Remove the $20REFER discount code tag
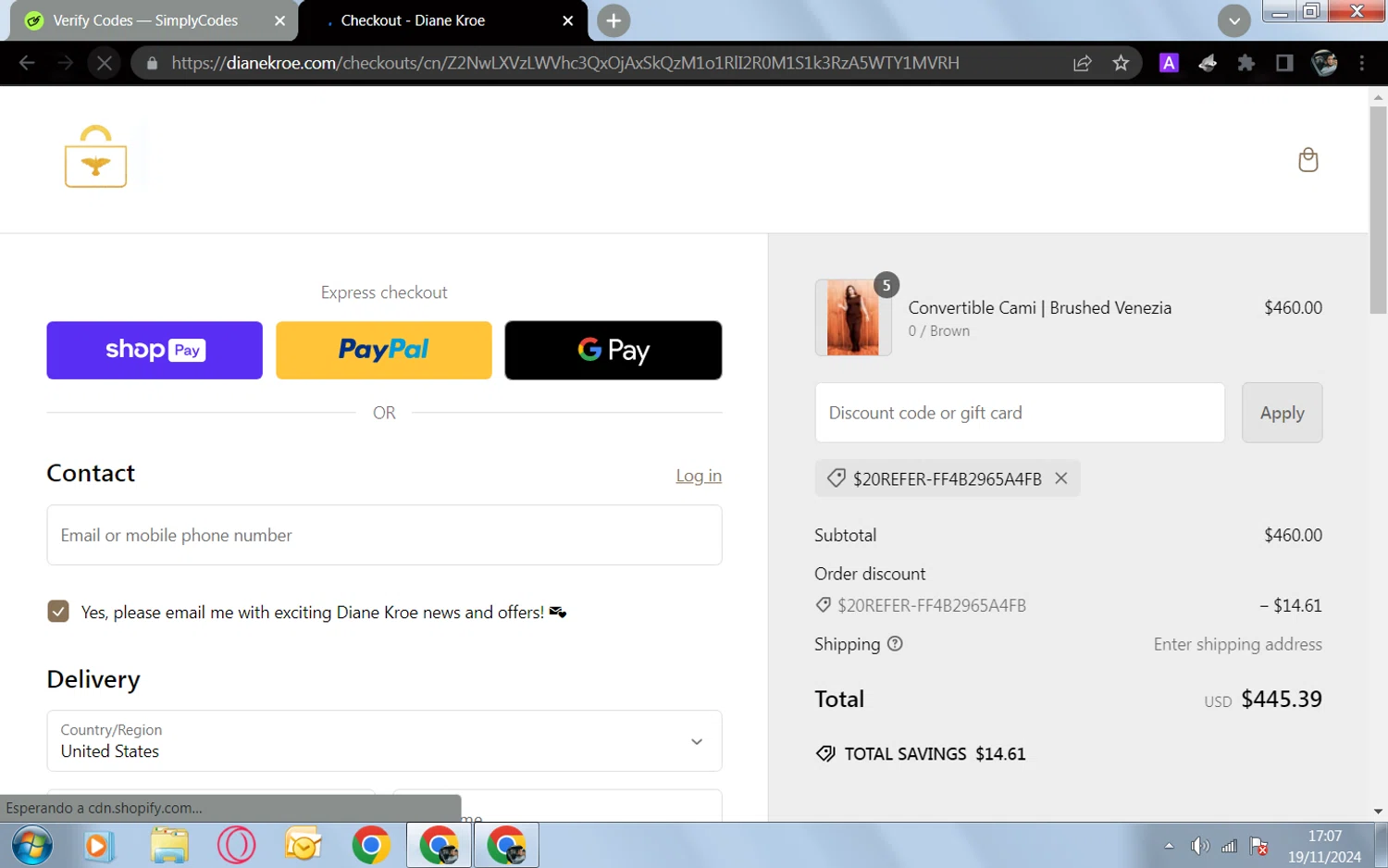This screenshot has width=1388, height=868. coord(1061,478)
